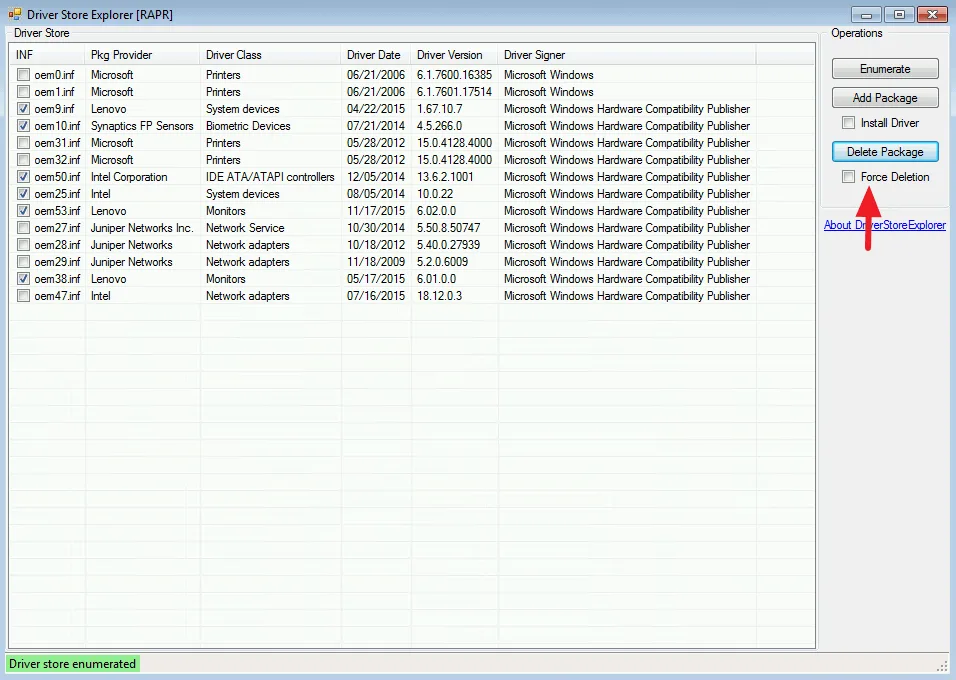Viewport: 956px width, 680px height.
Task: Click driver version 6.1.7601.17514
Action: click(x=454, y=91)
